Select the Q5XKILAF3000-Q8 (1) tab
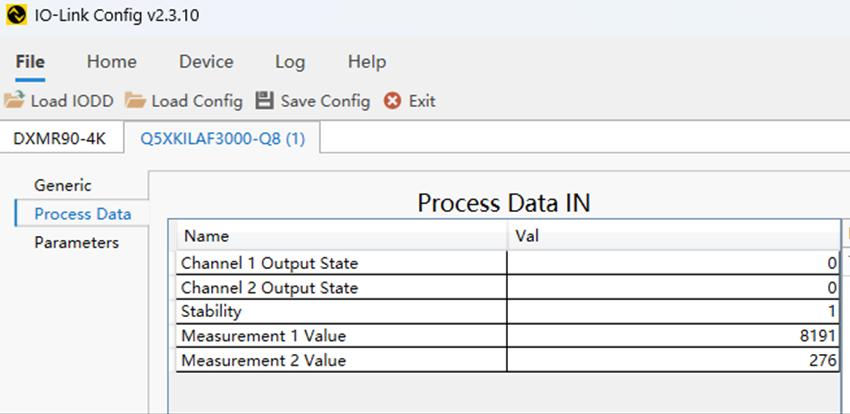Screen dimensions: 850x414 pyautogui.click(x=223, y=139)
